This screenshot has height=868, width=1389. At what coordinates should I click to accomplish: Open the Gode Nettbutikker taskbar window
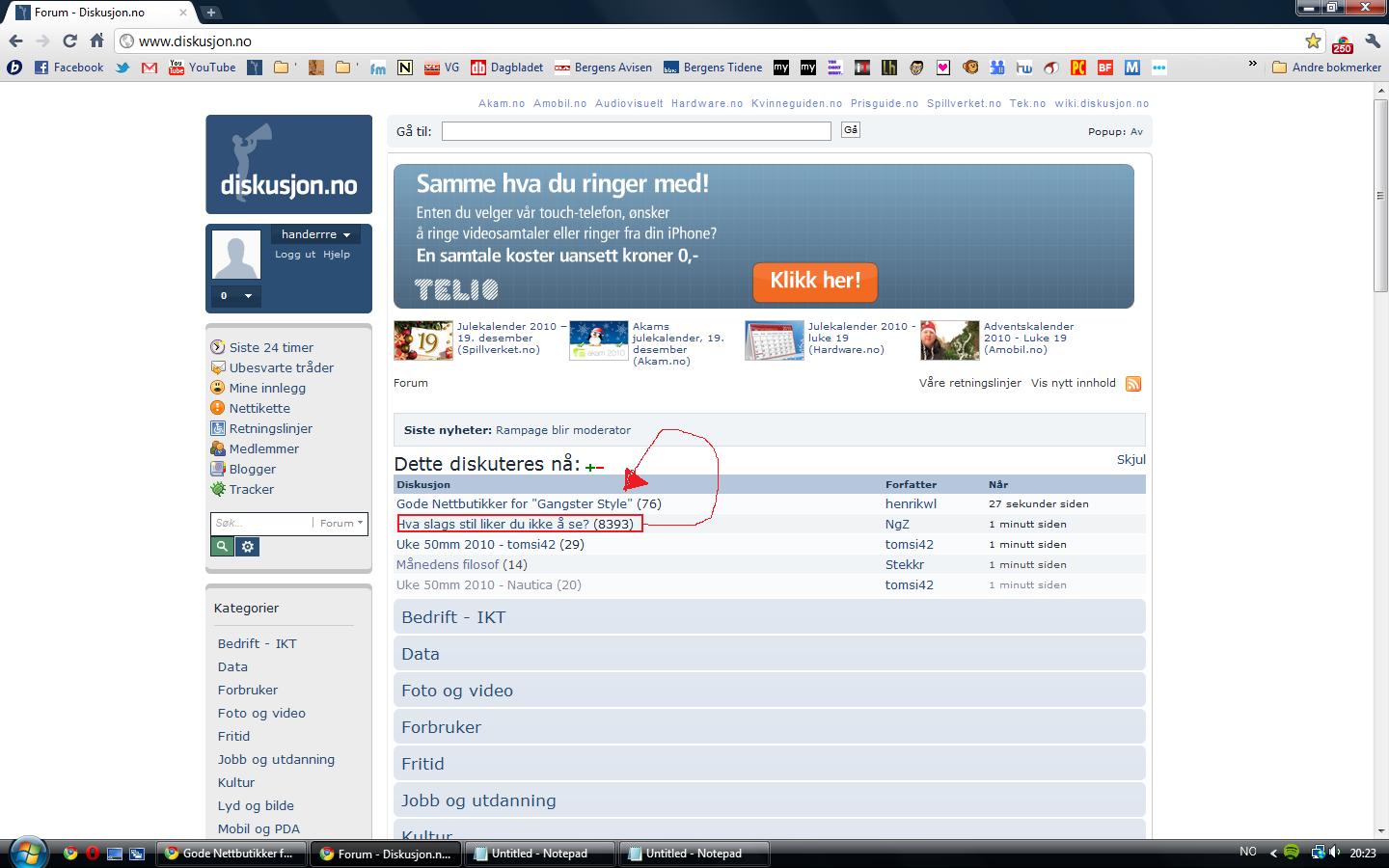click(x=230, y=854)
